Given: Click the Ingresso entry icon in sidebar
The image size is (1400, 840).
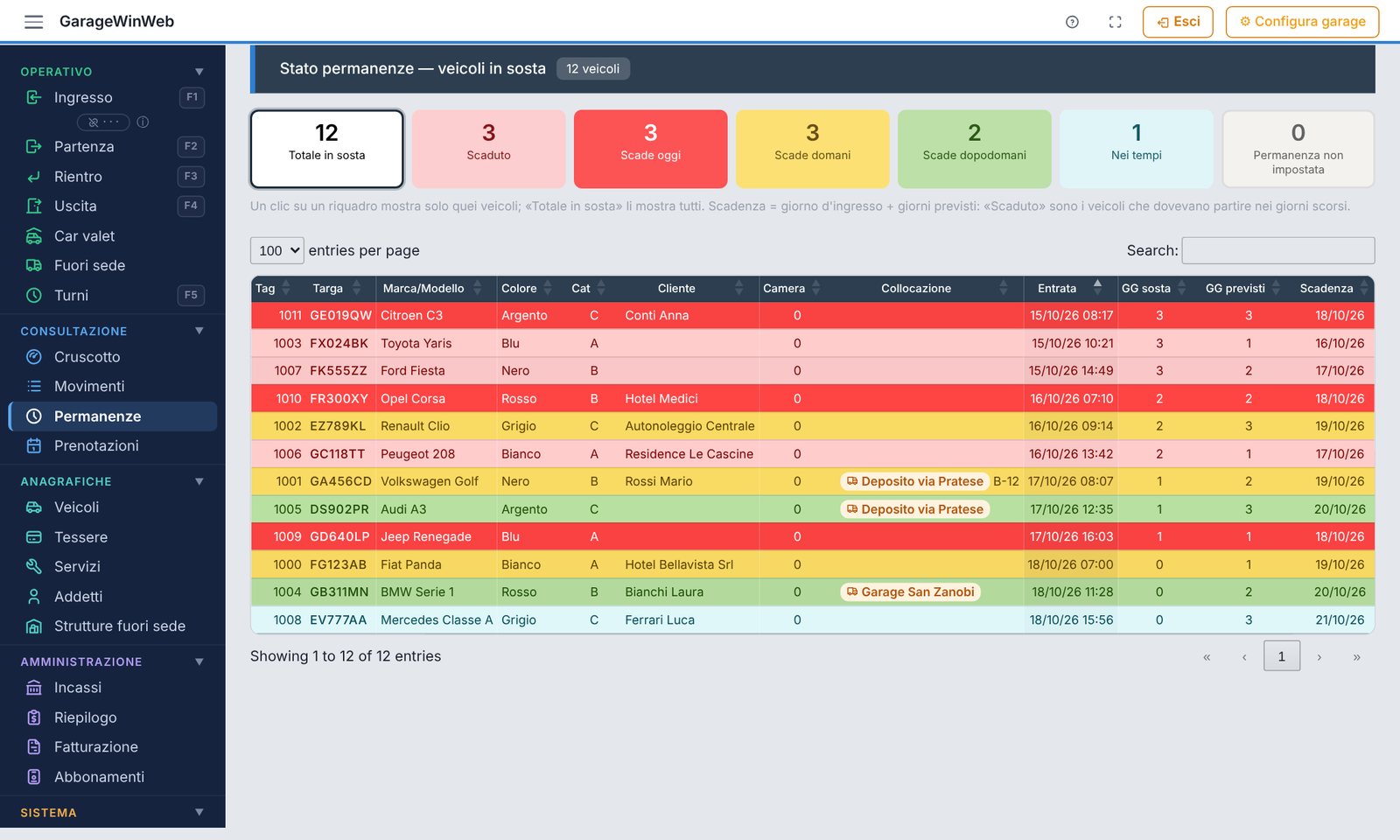Looking at the screenshot, I should point(34,97).
